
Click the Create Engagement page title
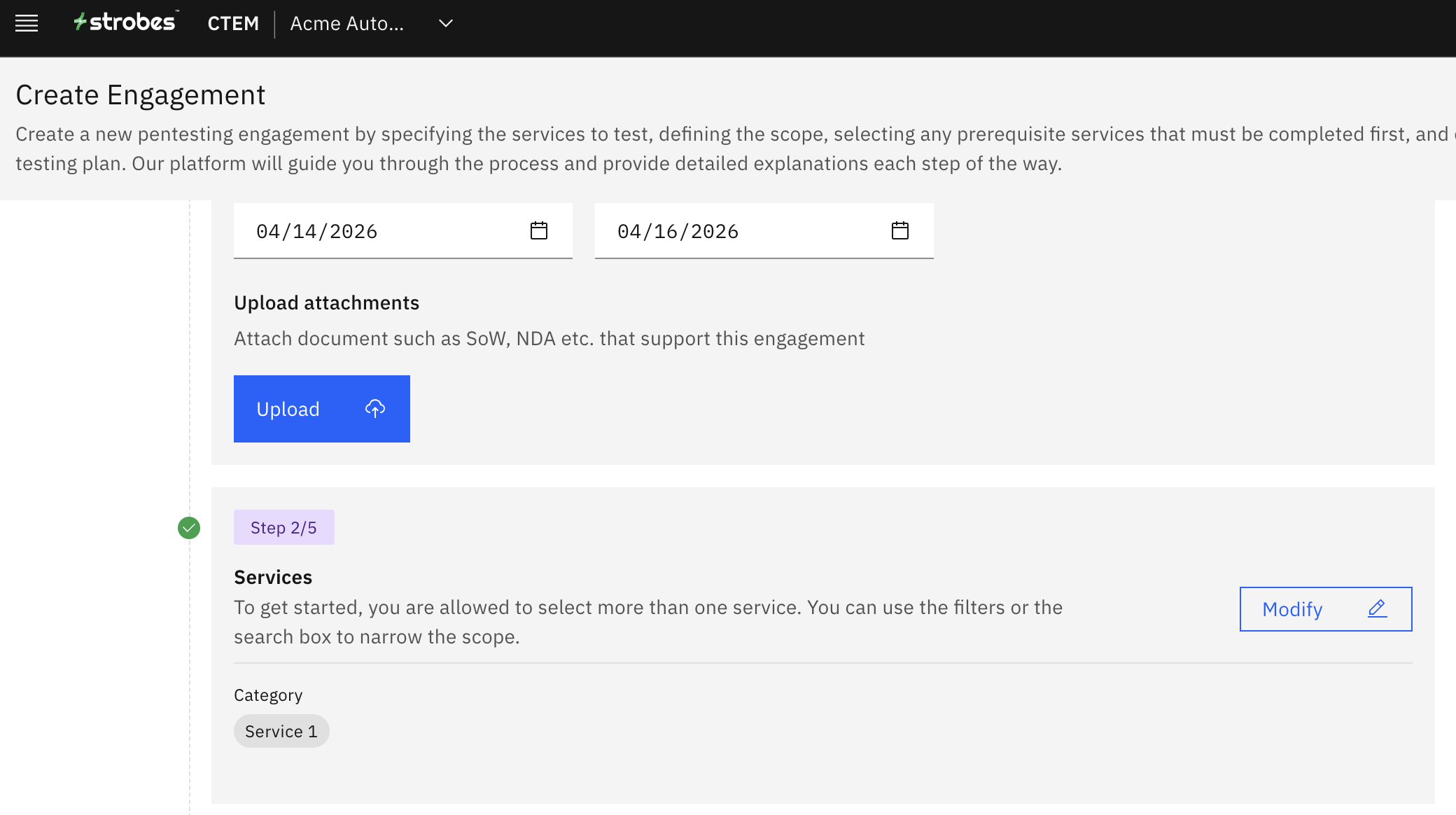(x=140, y=95)
